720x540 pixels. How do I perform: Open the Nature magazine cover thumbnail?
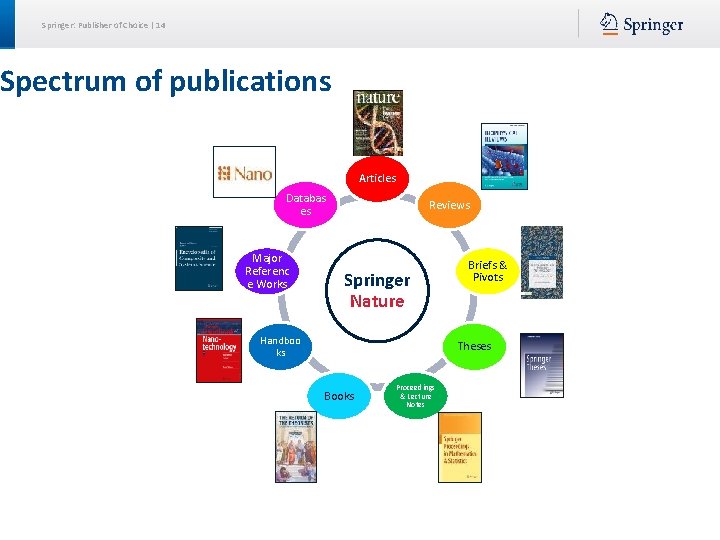click(x=378, y=123)
